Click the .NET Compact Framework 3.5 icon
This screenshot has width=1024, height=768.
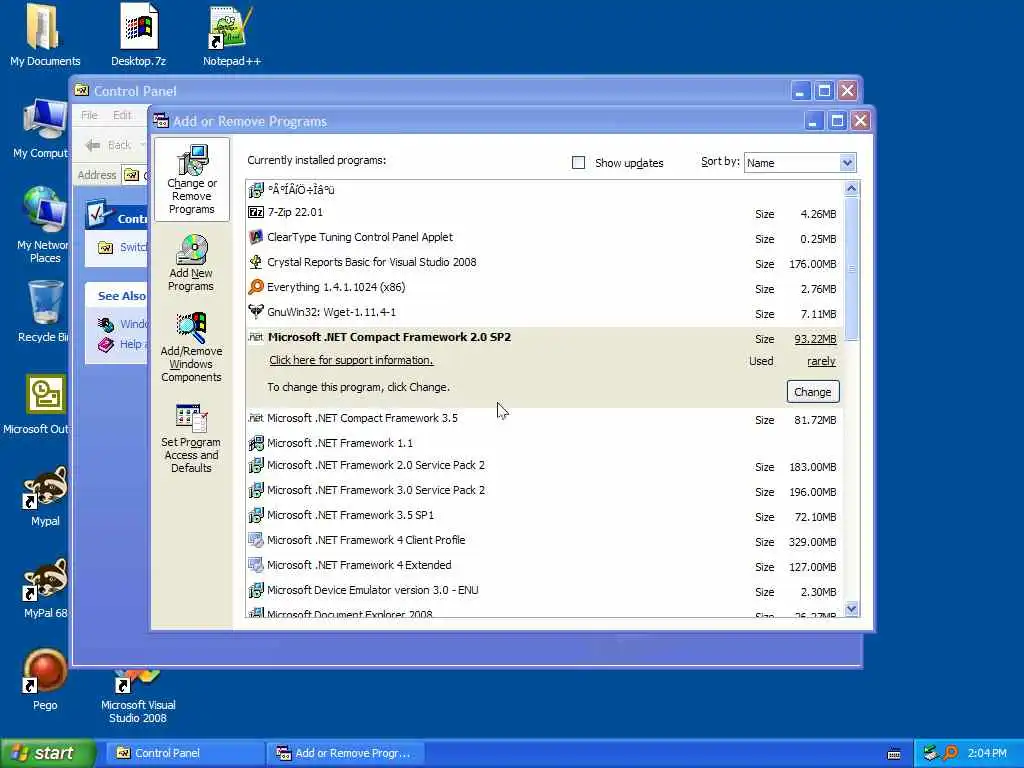click(x=256, y=418)
